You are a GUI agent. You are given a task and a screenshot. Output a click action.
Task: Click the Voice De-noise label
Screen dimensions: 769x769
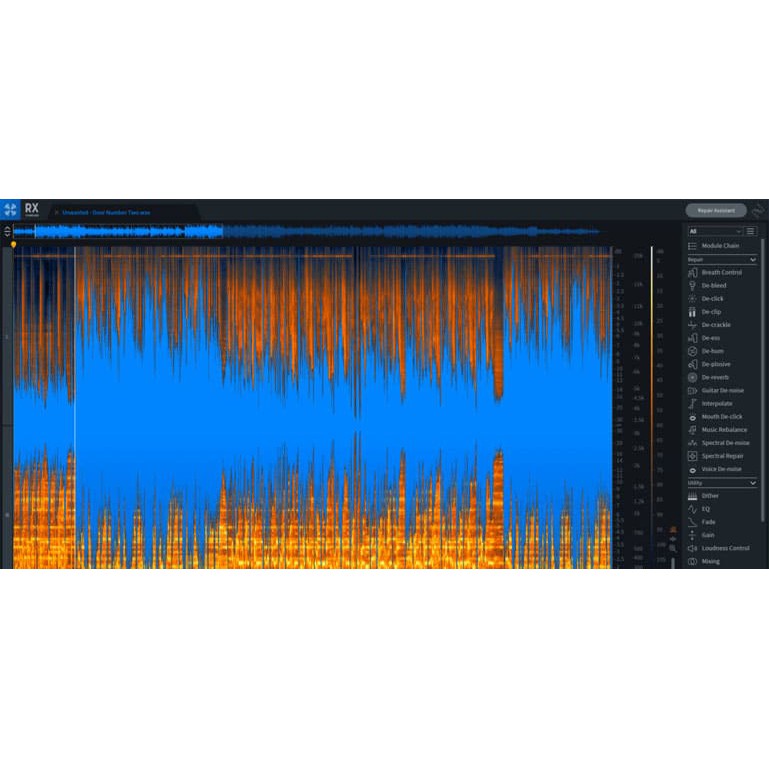coord(721,469)
